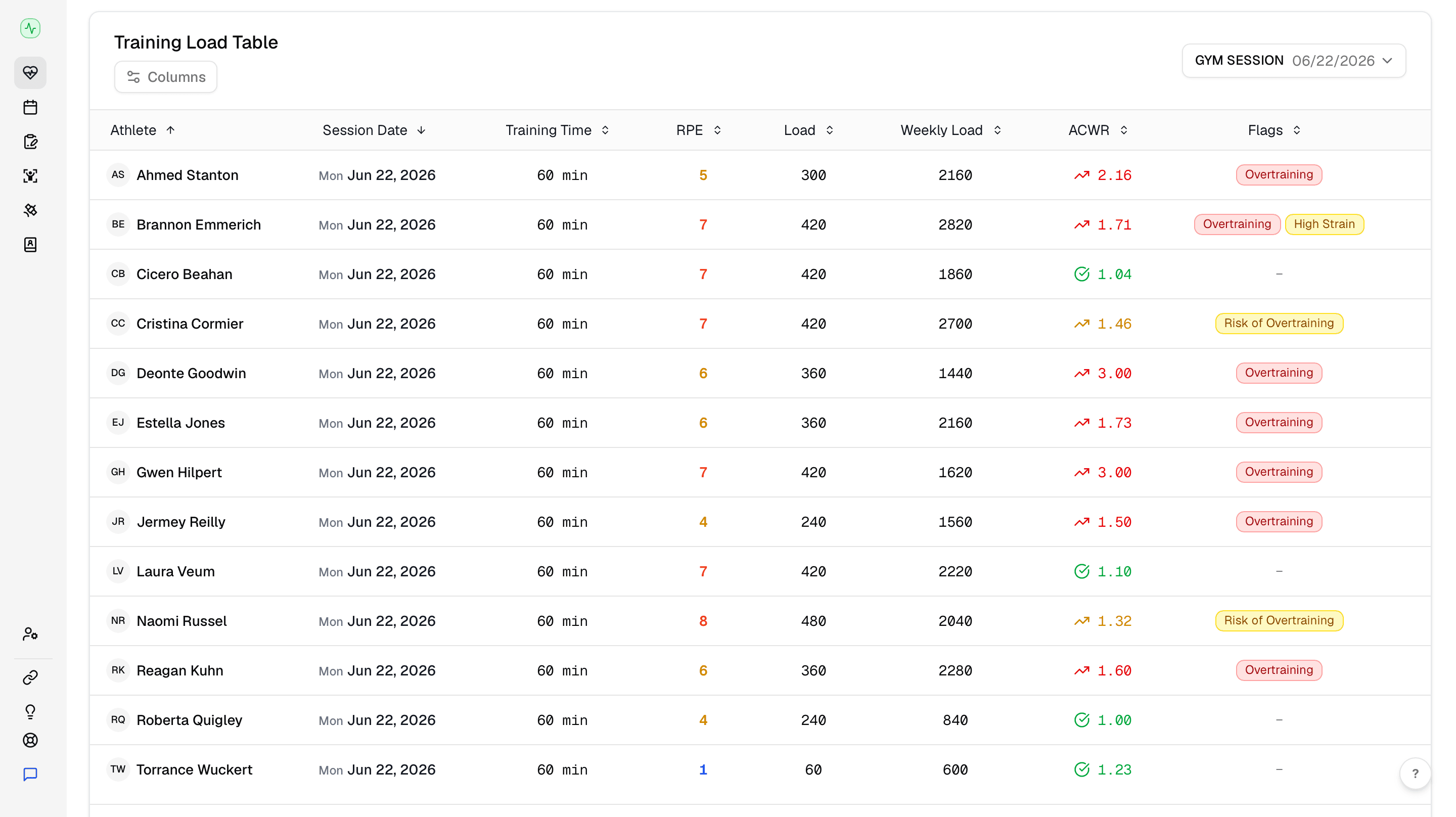Open the chat message sidebar icon
This screenshot has height=817, width=1456.
[x=30, y=774]
